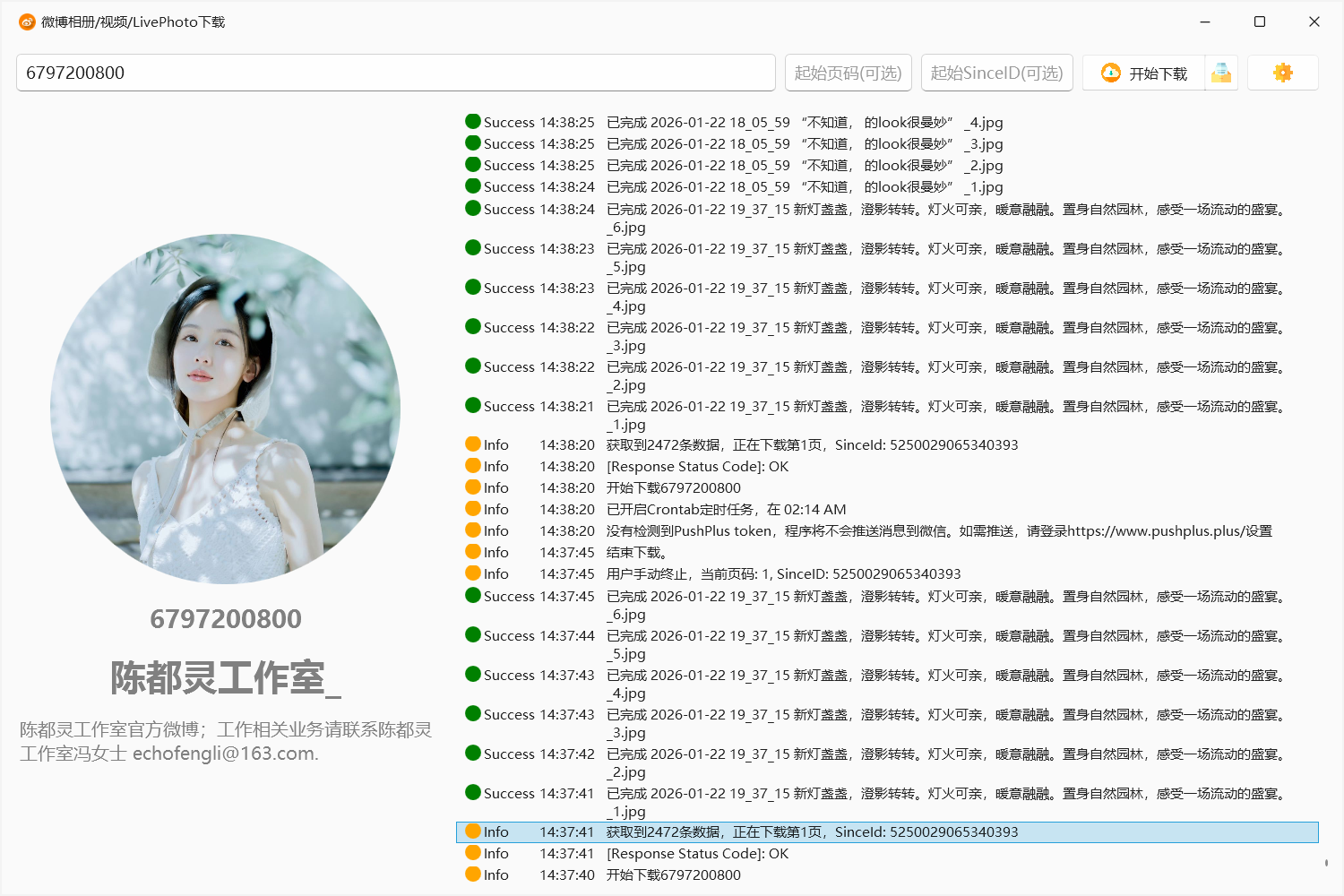The width and height of the screenshot is (1344, 896).
Task: Click the green icon of the 14:37:43 _4.jpg row
Action: pyautogui.click(x=473, y=674)
